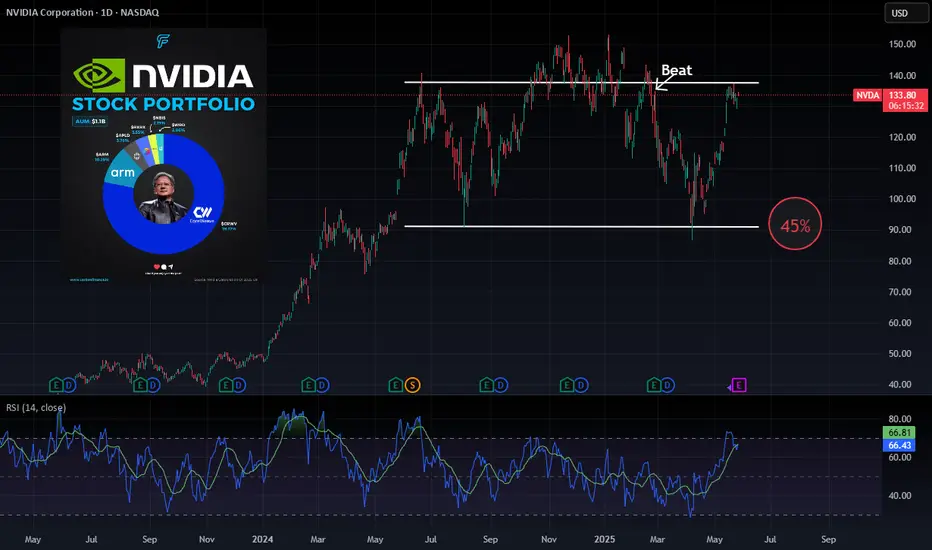Click the RSI (14, close) indicator legend
The width and height of the screenshot is (932, 550).
[36, 408]
